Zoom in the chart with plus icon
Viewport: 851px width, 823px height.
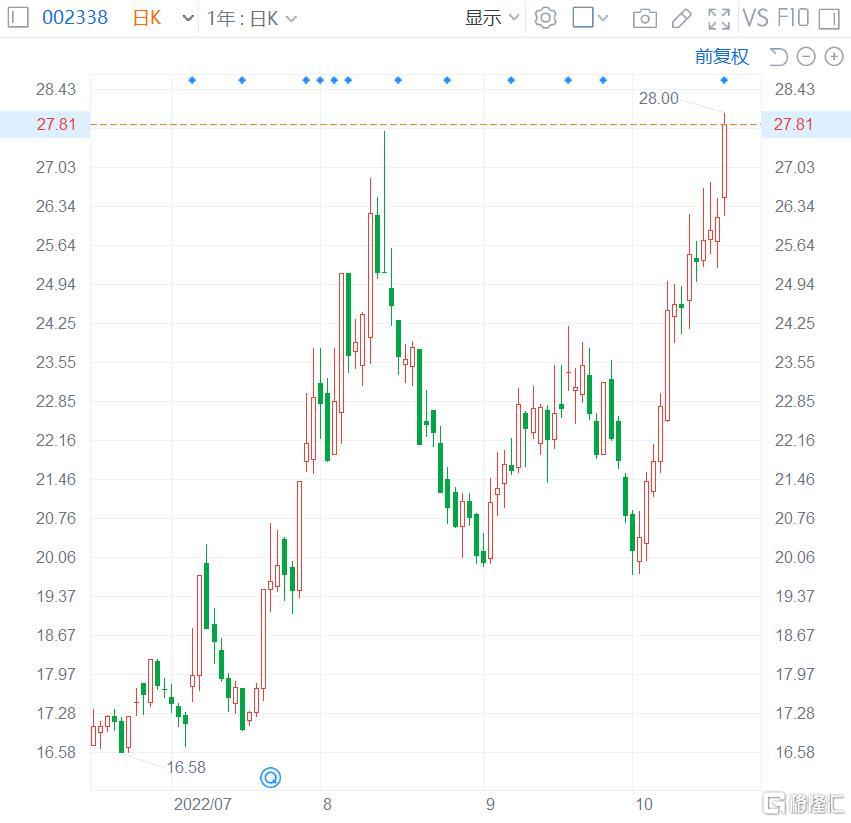pos(834,56)
